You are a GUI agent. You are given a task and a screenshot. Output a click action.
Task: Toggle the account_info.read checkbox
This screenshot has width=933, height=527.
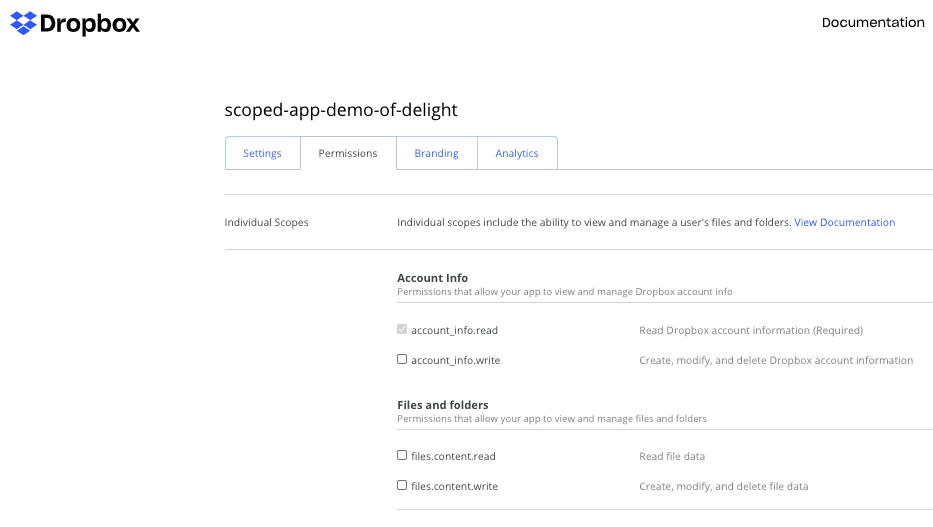[x=402, y=329]
